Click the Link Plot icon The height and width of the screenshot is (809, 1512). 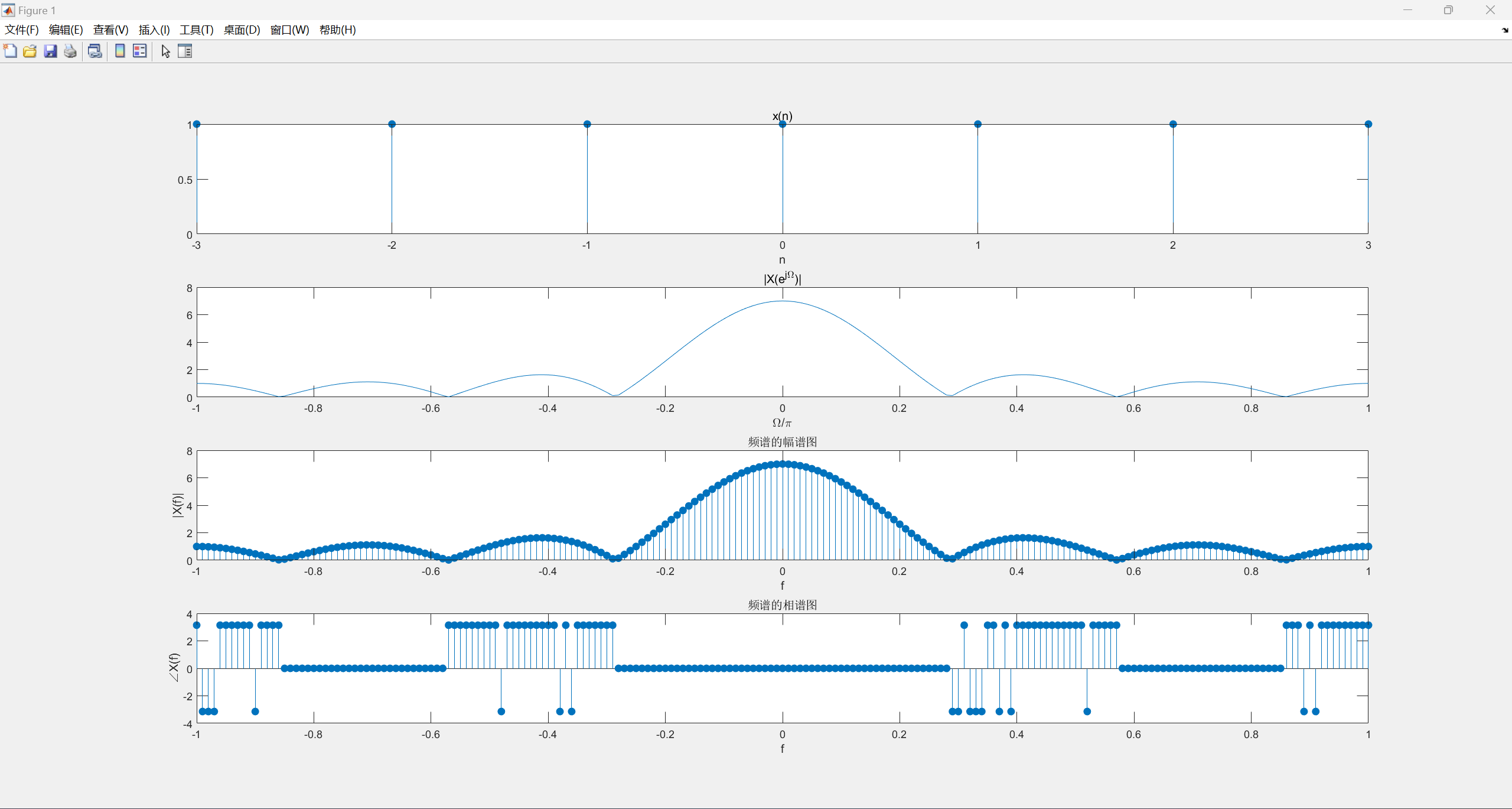coord(94,51)
